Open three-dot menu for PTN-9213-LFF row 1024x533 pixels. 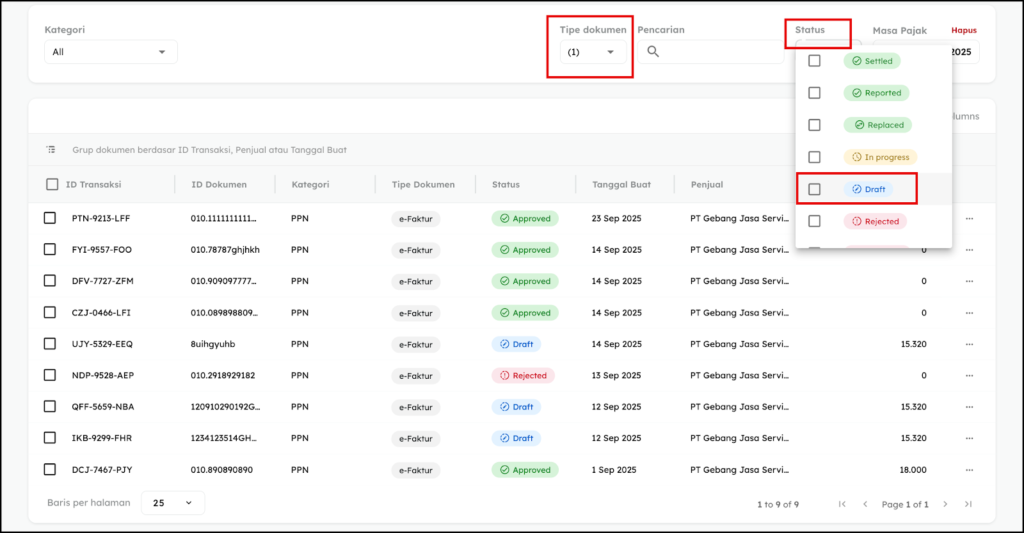tap(968, 219)
